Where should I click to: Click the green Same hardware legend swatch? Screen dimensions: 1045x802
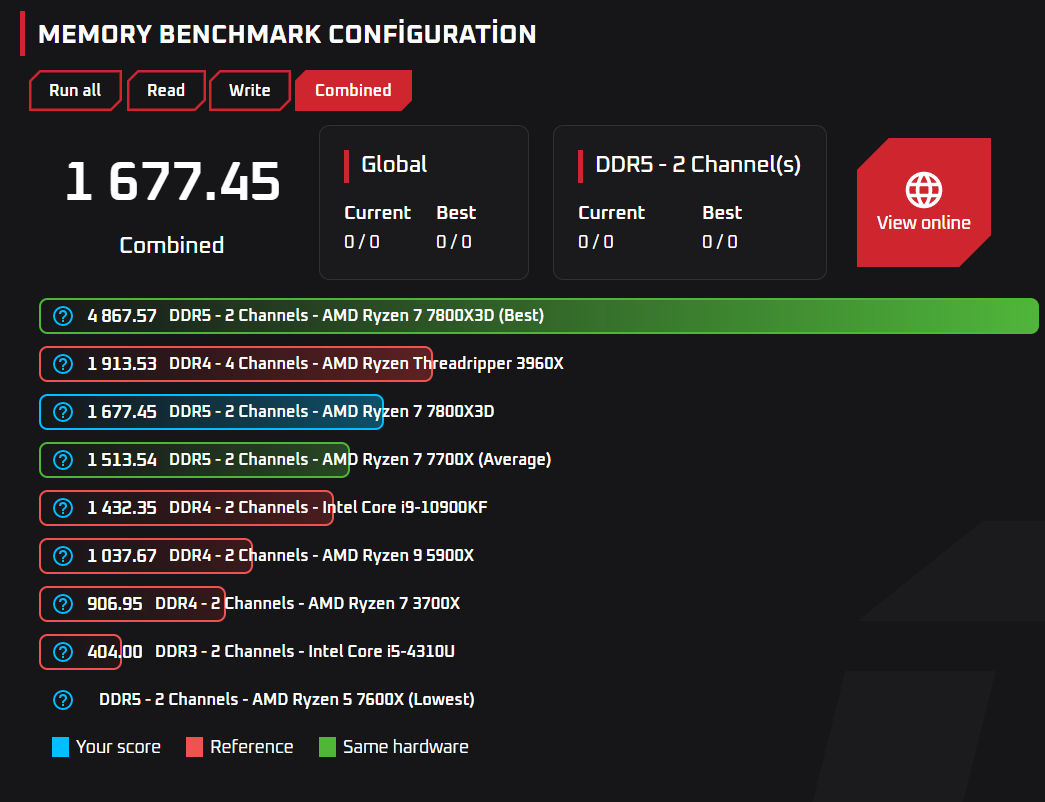327,747
